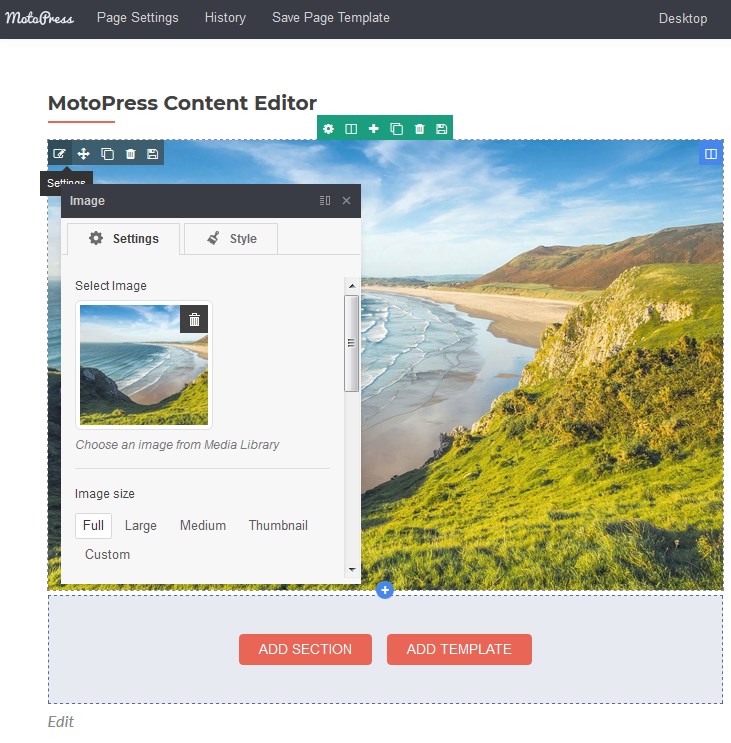Click ADD SECTION button
Screen dimensions: 731x743
point(305,649)
